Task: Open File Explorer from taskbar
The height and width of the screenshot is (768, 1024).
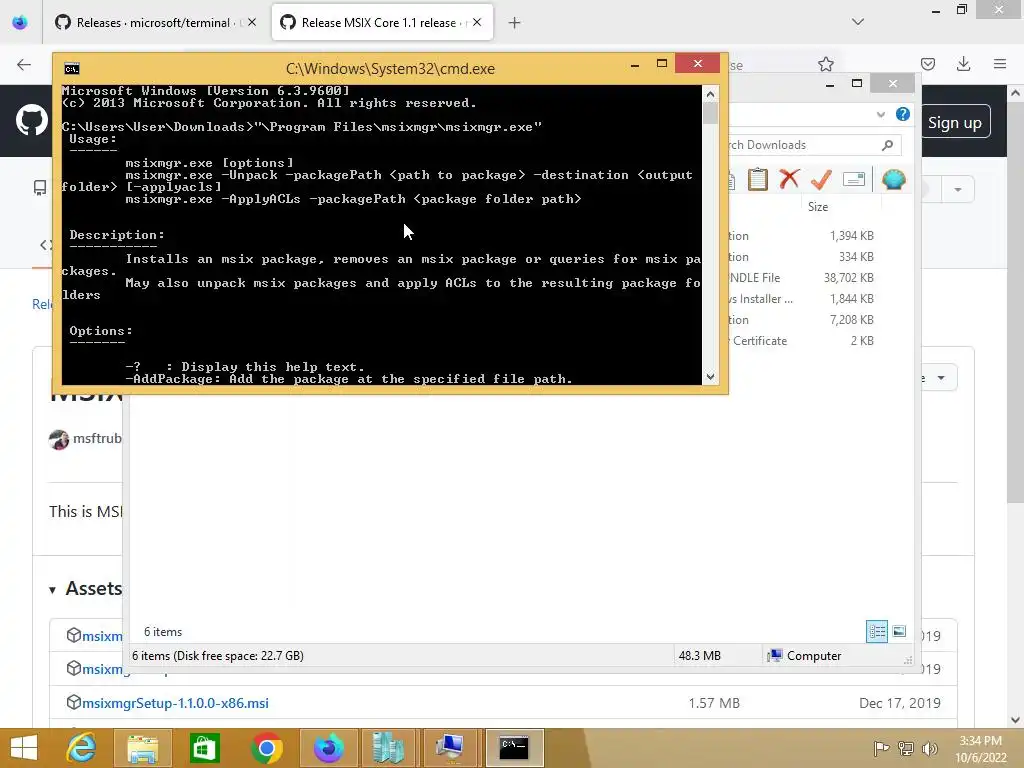Action: pos(143,748)
